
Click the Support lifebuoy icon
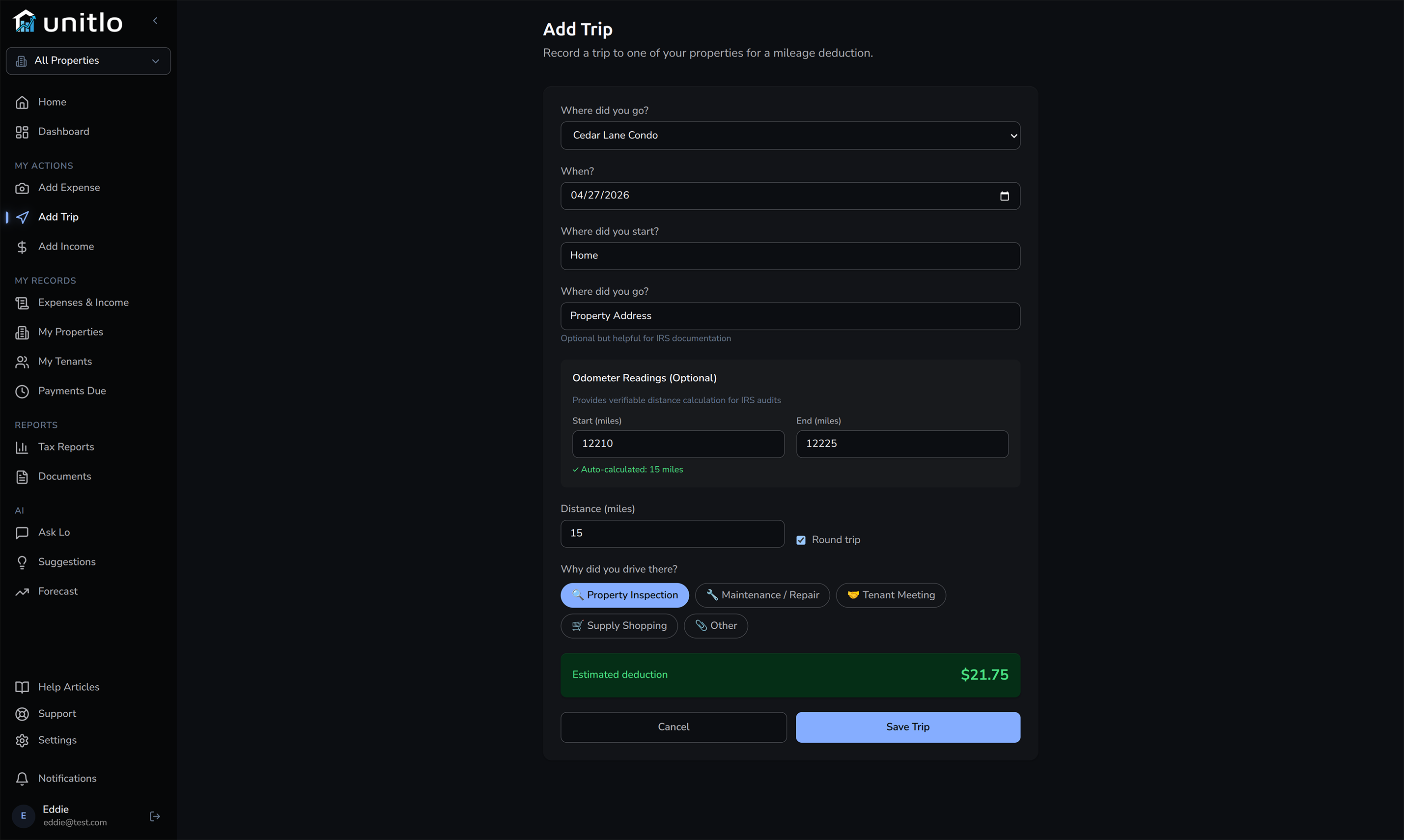22,714
